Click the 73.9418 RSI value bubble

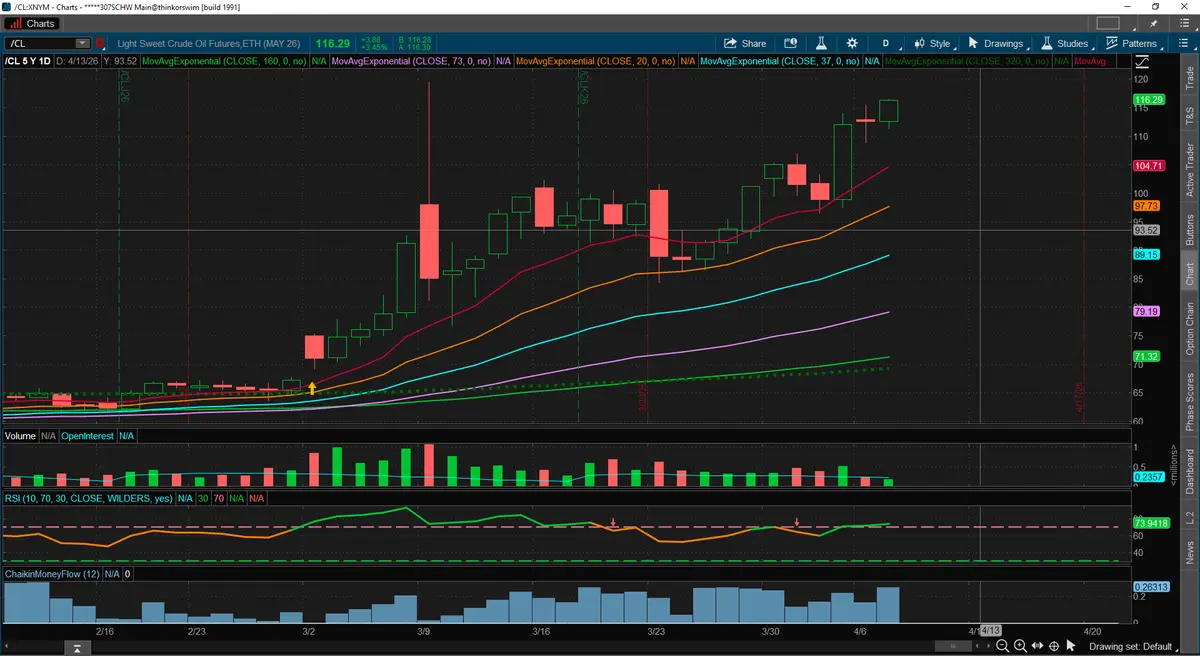click(x=1152, y=522)
